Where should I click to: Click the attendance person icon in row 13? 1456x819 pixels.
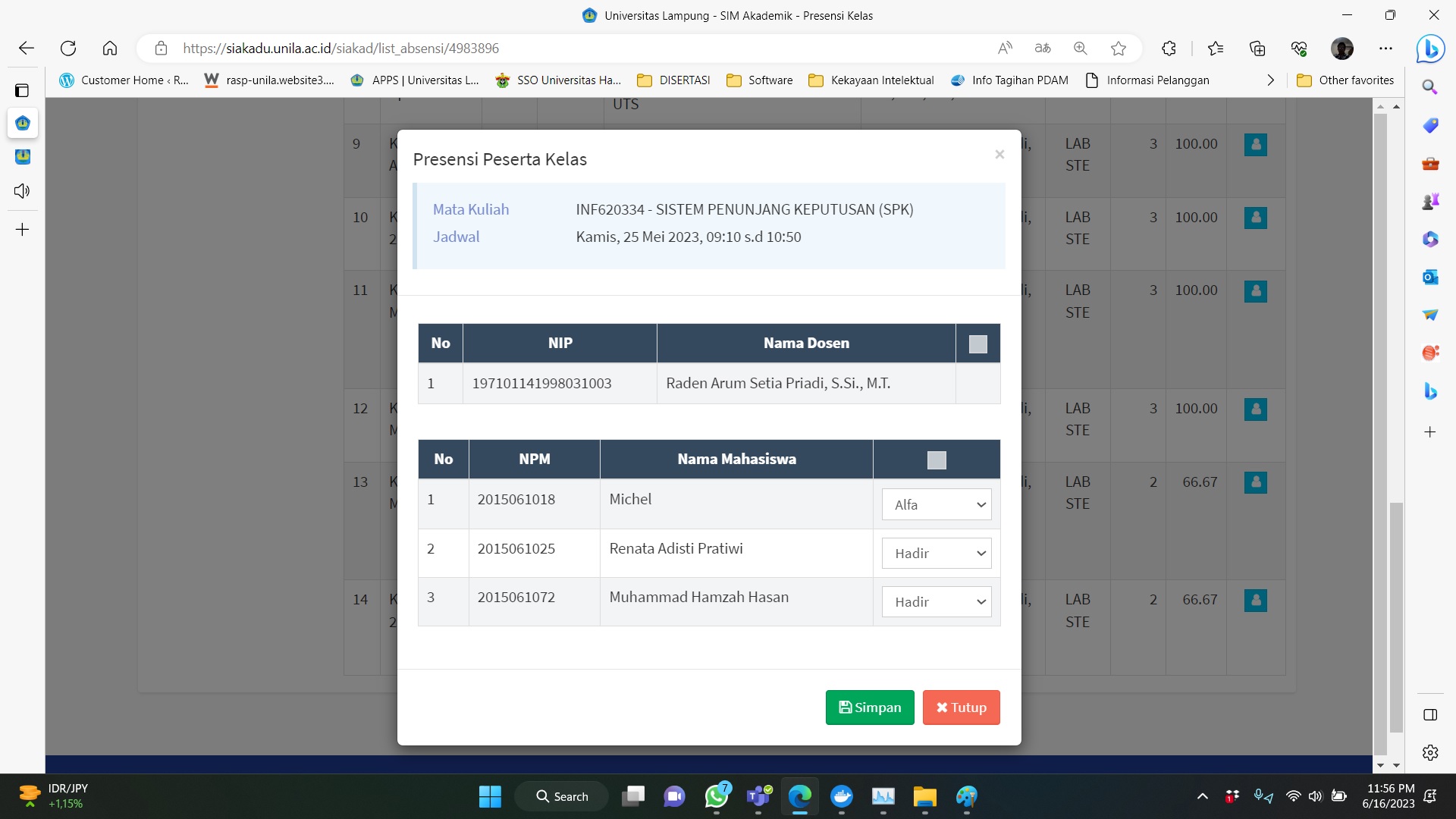[x=1255, y=482]
